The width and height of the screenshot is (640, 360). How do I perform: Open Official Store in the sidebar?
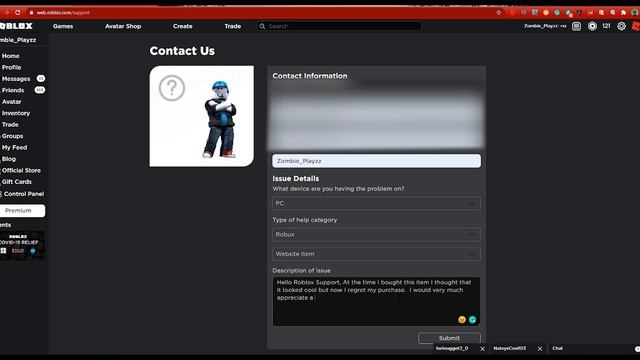coord(21,170)
